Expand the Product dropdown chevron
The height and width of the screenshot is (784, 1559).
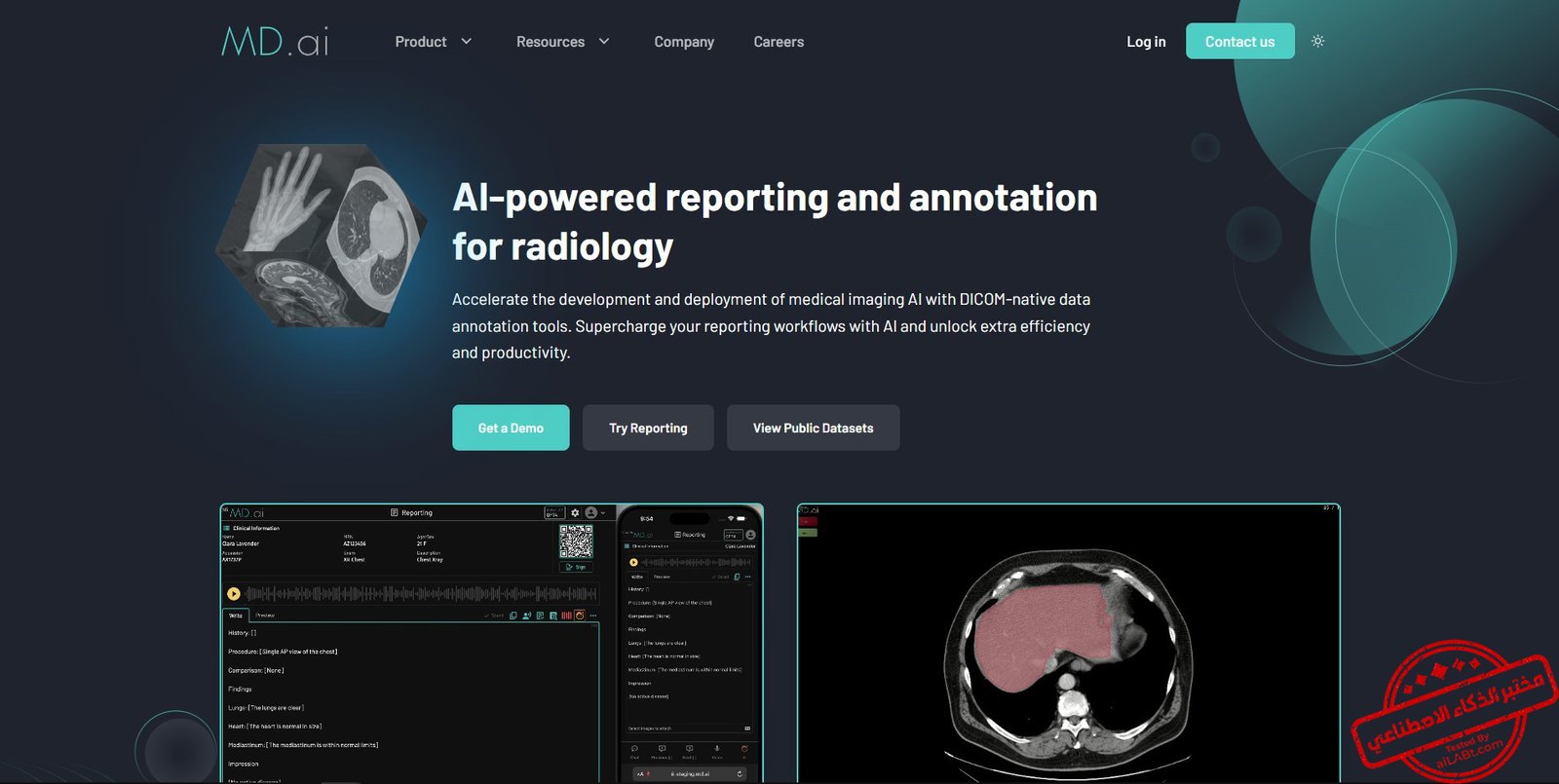point(466,42)
